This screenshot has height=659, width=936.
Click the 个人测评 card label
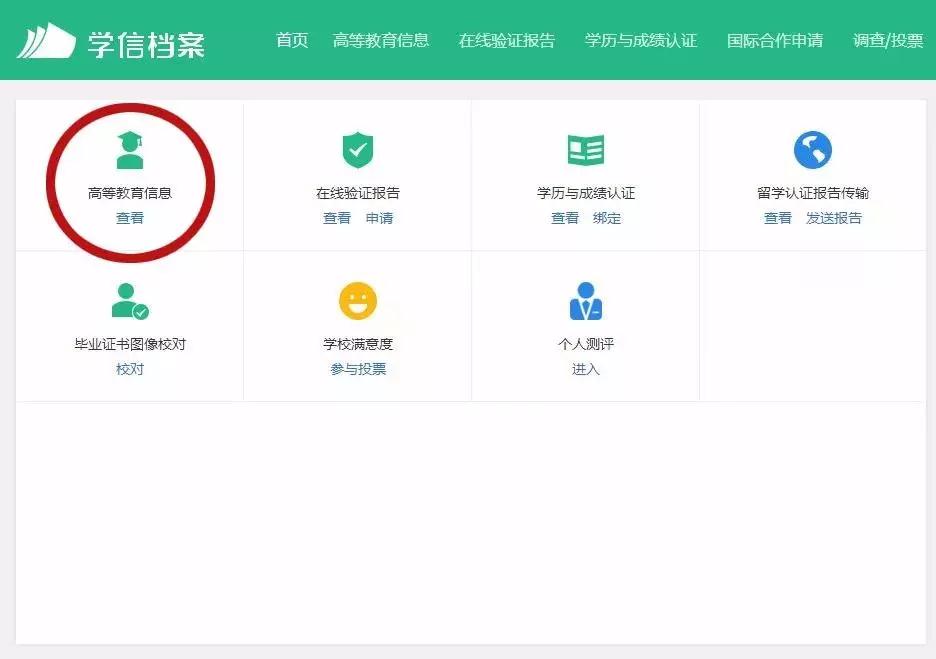click(x=586, y=344)
